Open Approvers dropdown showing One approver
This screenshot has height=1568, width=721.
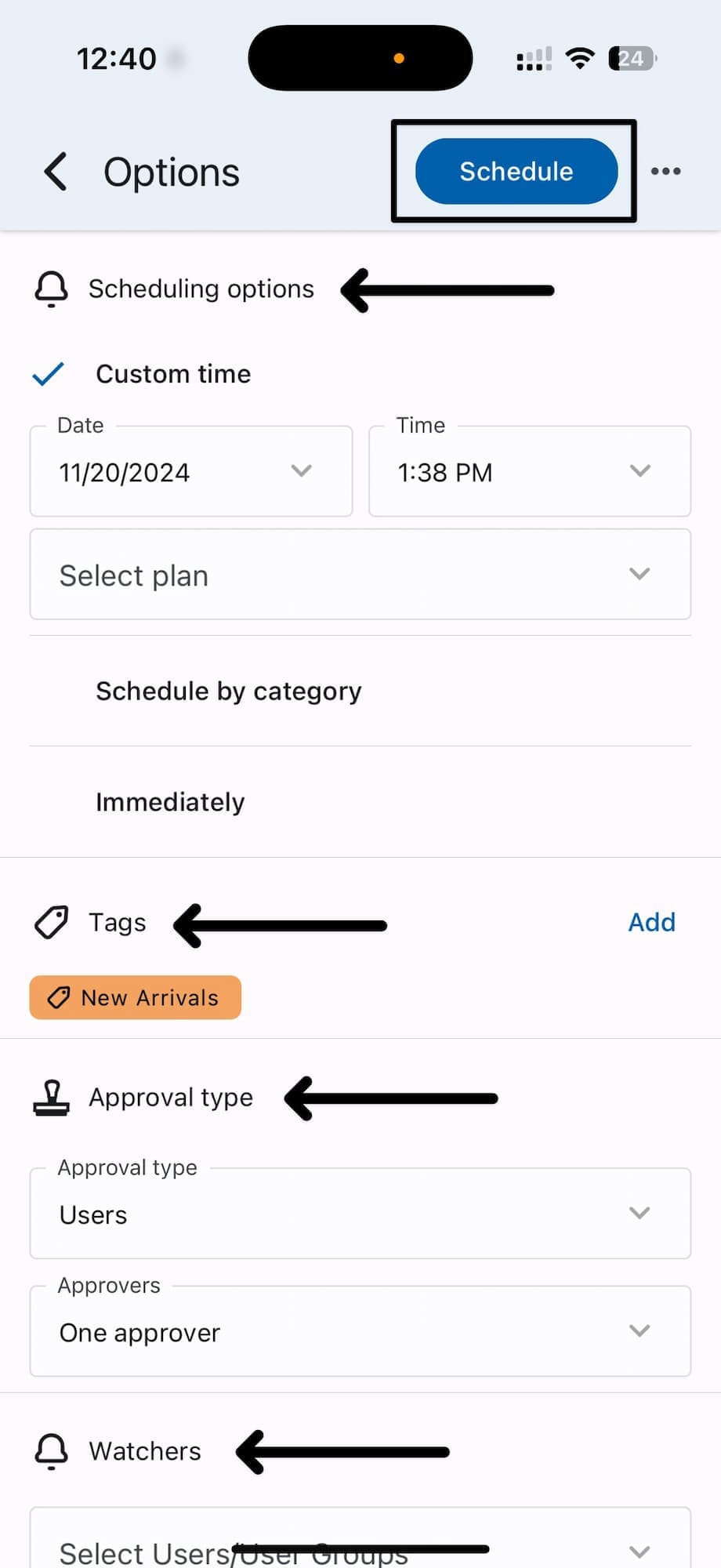tap(360, 1332)
